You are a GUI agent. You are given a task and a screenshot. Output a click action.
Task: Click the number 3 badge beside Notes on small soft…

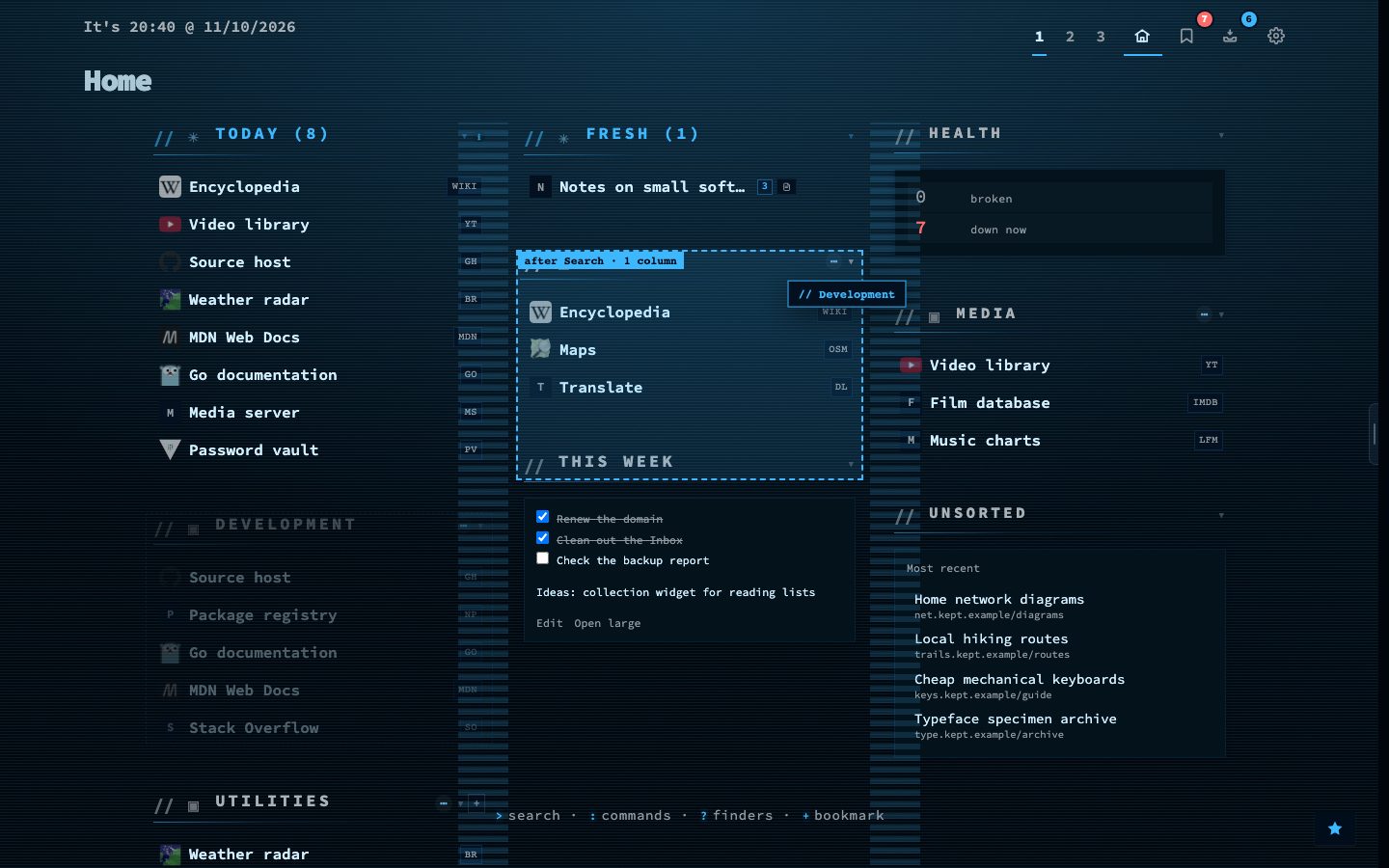click(765, 187)
